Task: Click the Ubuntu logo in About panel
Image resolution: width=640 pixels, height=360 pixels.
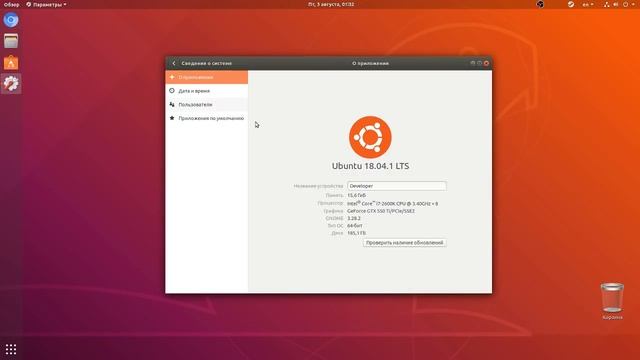Action: click(x=370, y=137)
